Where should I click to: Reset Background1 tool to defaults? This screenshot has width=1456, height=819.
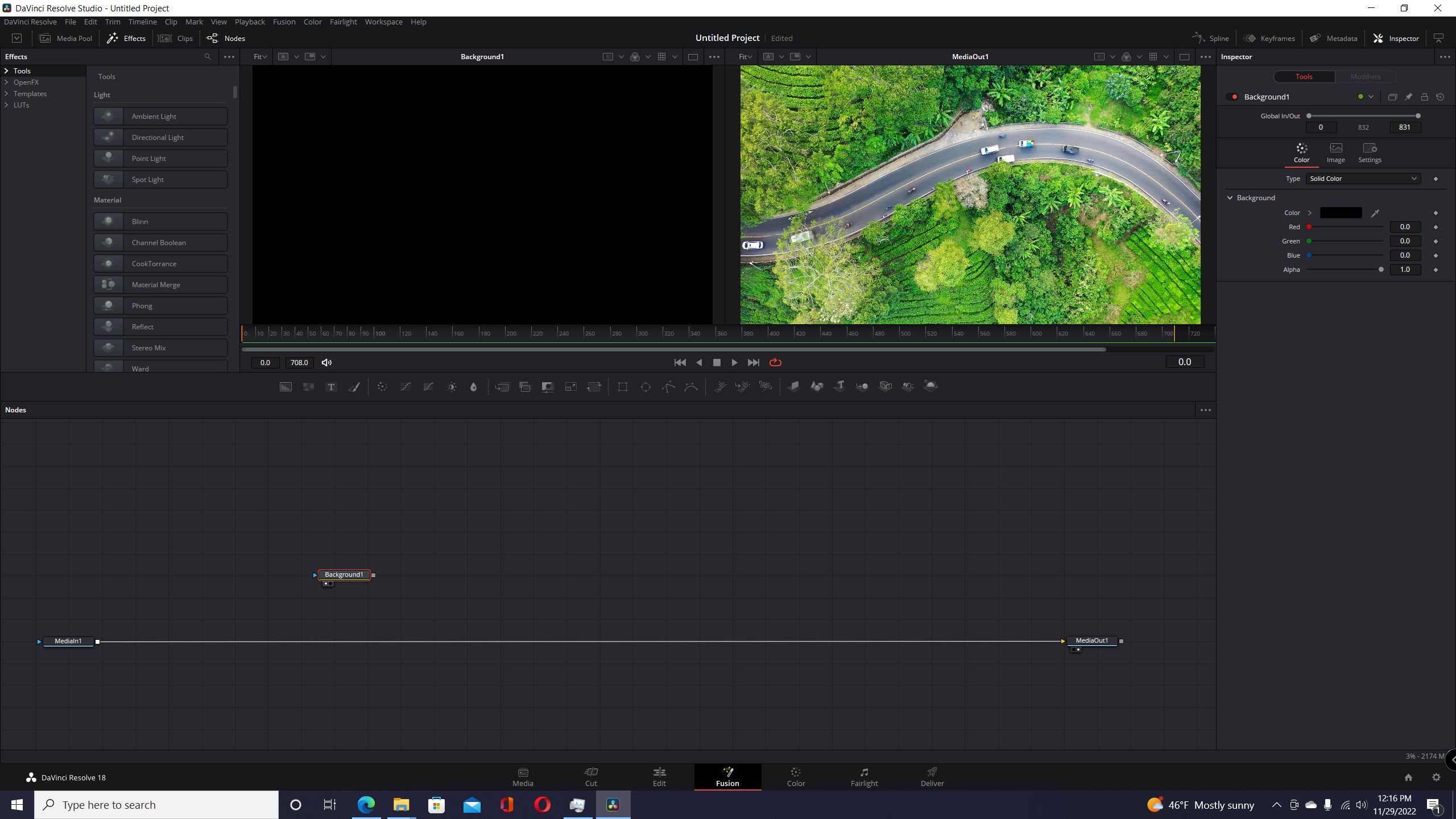[1440, 97]
